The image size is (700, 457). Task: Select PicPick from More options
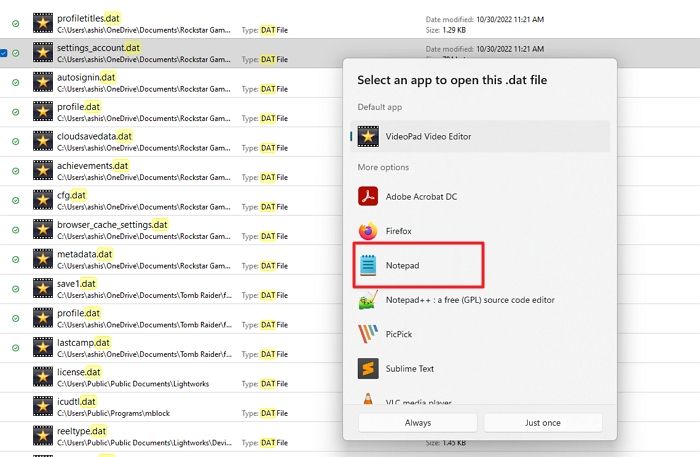point(480,334)
